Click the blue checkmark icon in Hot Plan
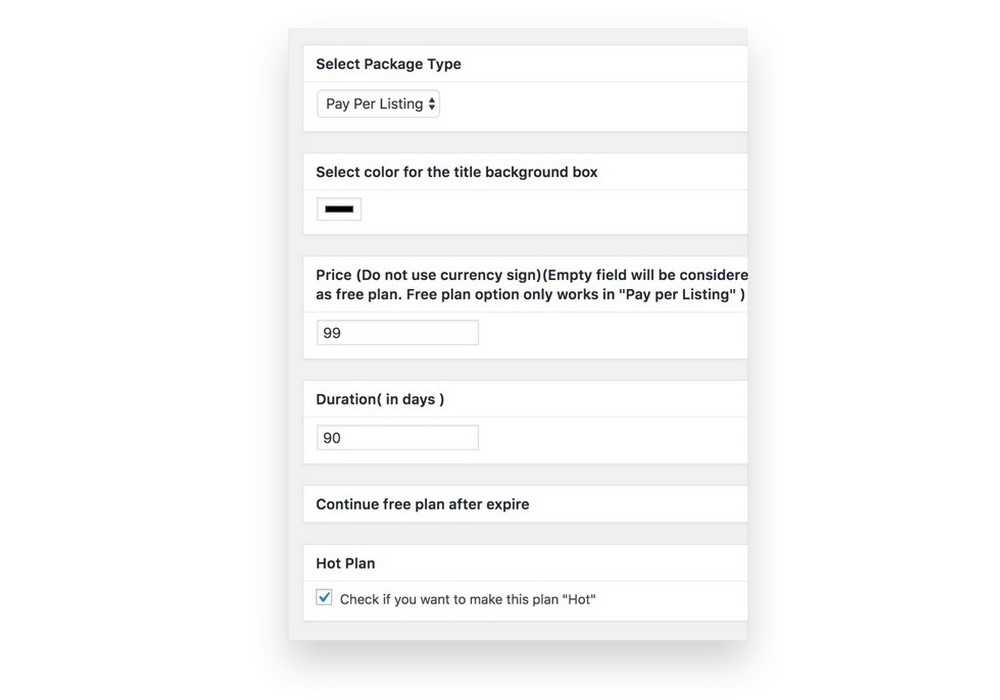The width and height of the screenshot is (1000, 700). coord(324,597)
